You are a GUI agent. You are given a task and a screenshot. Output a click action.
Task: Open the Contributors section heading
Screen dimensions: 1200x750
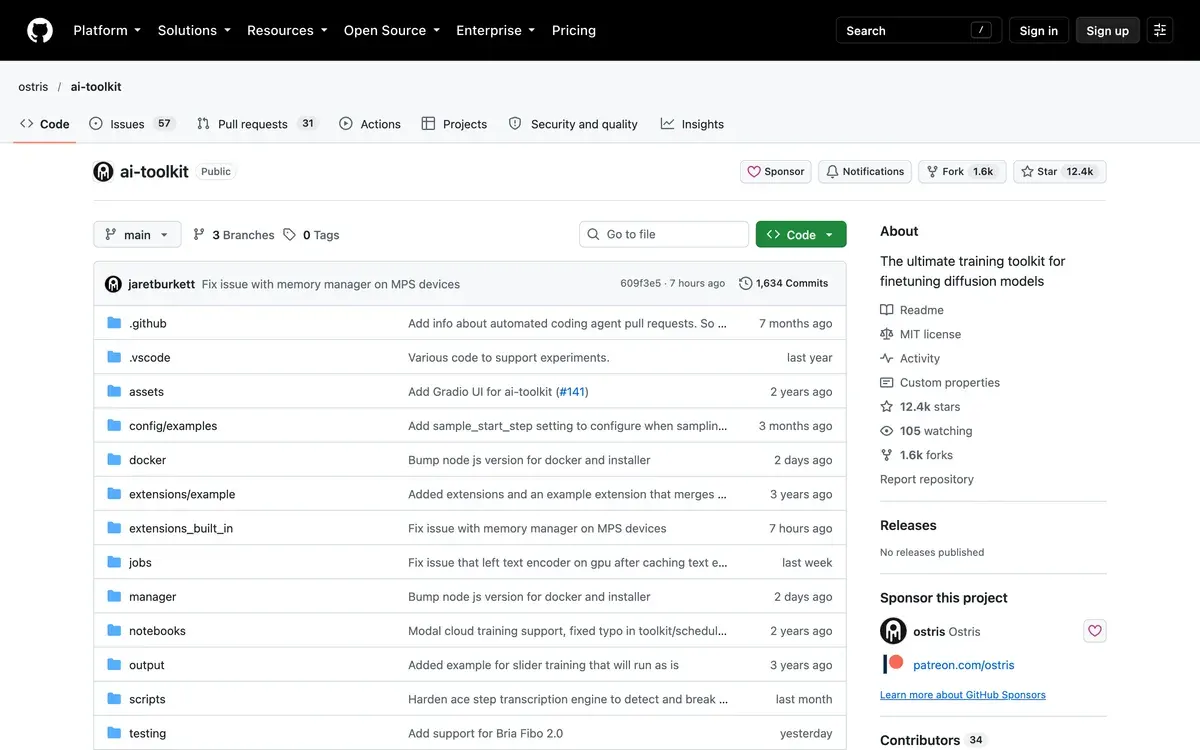pyautogui.click(x=920, y=740)
